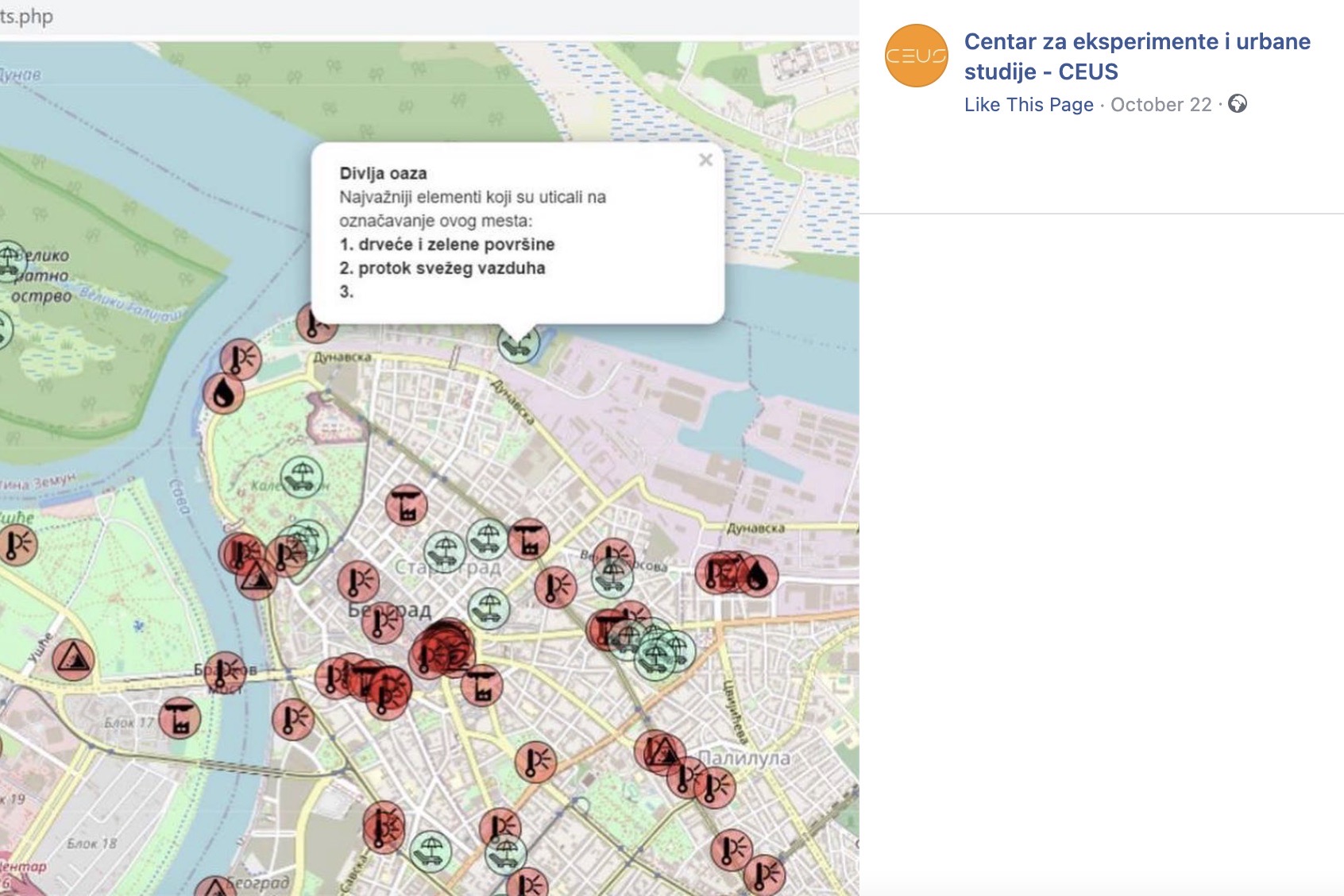Select green umbrella marker covering Стари град label
The height and width of the screenshot is (896, 1344).
445,551
